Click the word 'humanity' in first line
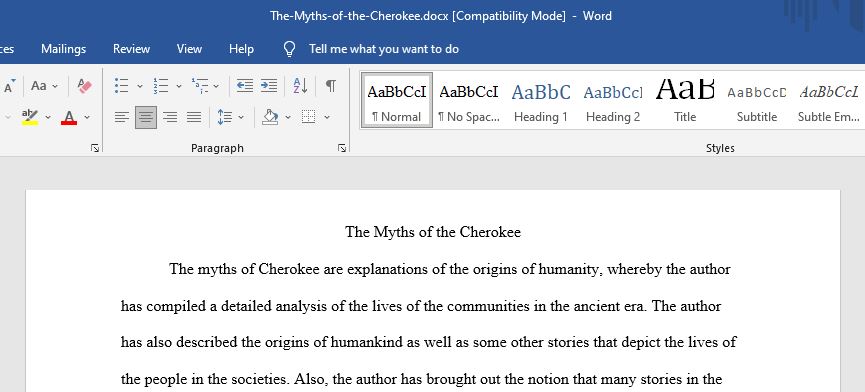865x392 pixels. [x=568, y=270]
